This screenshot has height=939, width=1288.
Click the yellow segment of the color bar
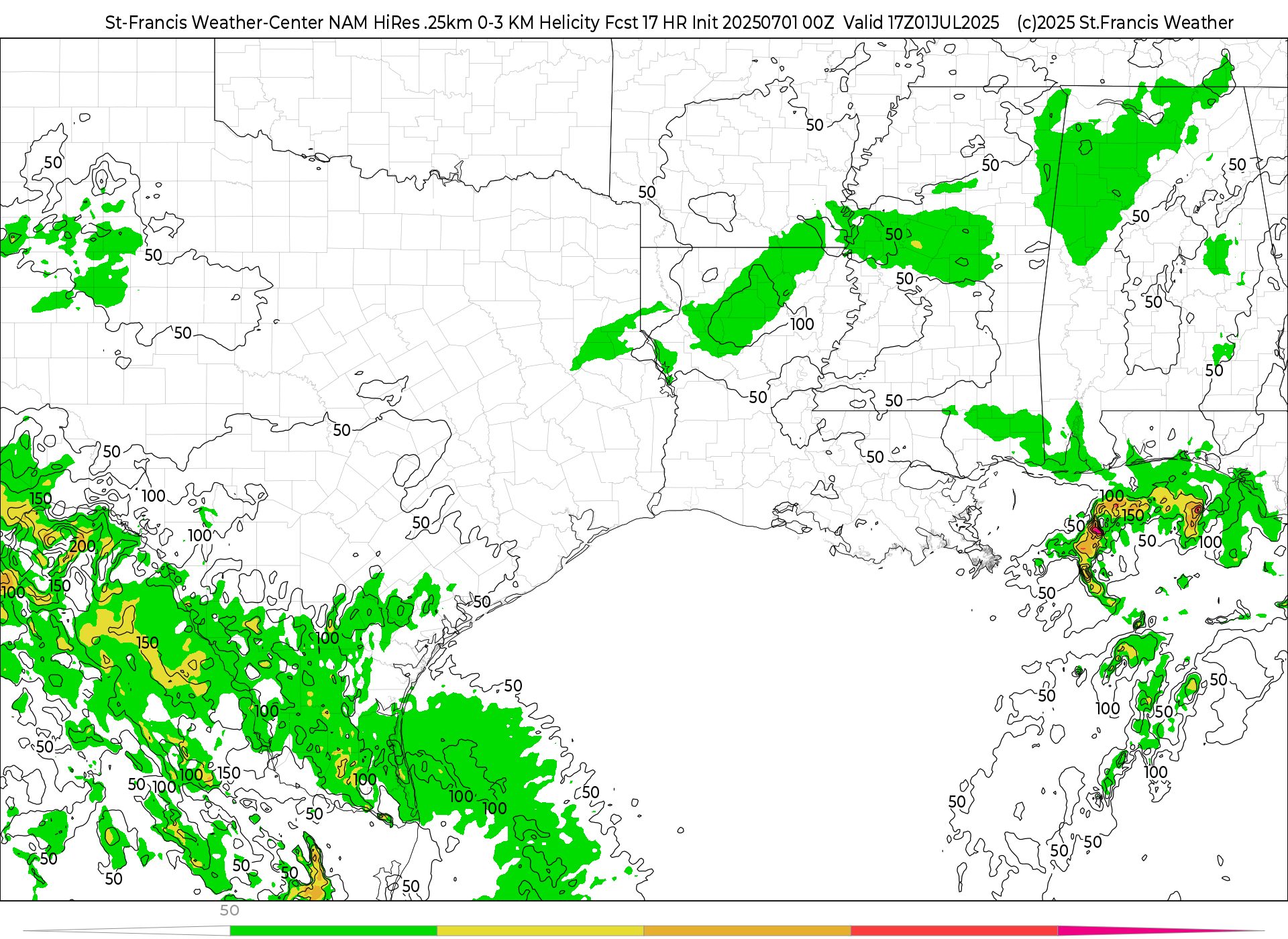[x=541, y=931]
